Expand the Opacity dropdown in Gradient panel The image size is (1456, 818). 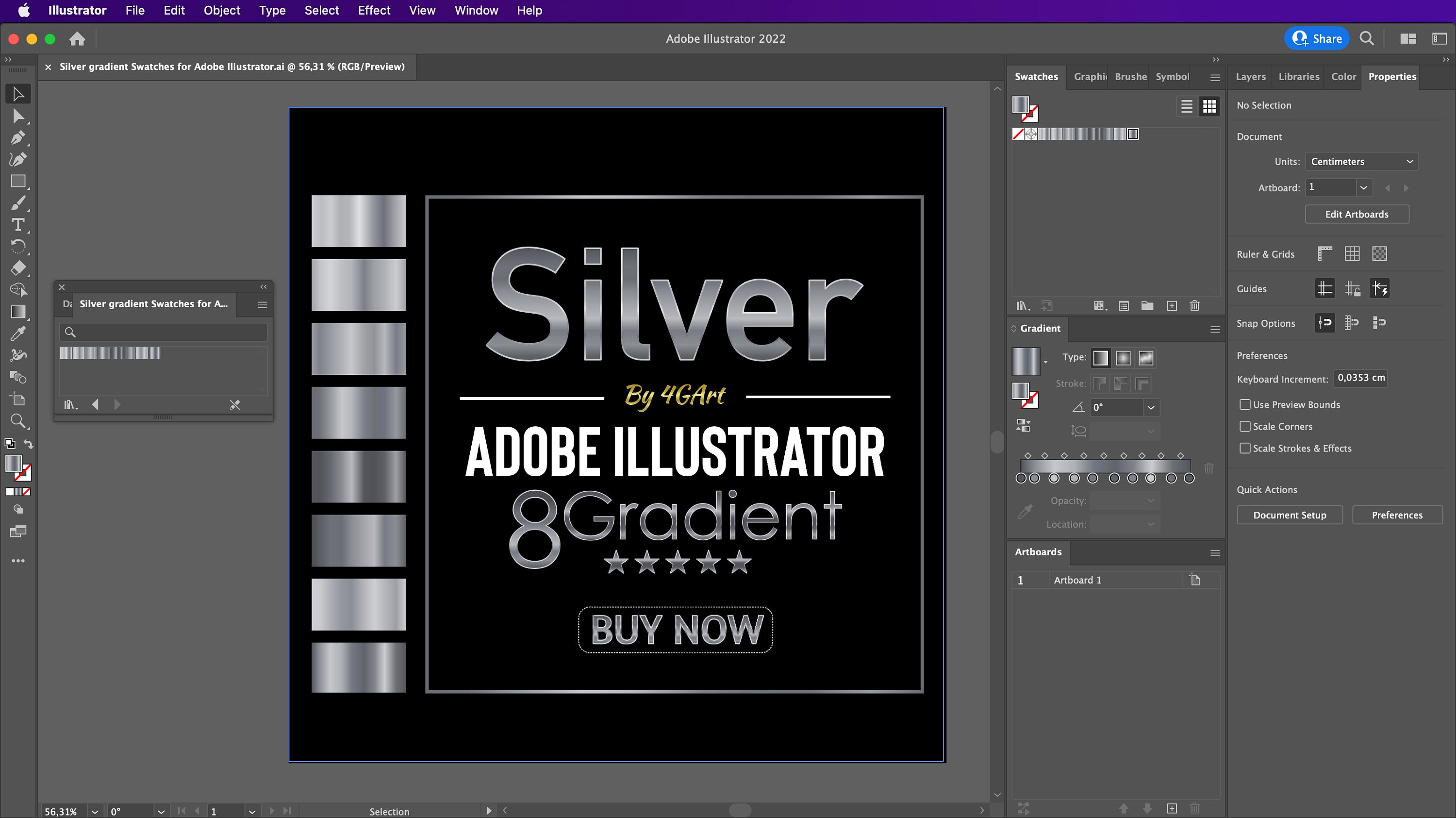[1150, 500]
